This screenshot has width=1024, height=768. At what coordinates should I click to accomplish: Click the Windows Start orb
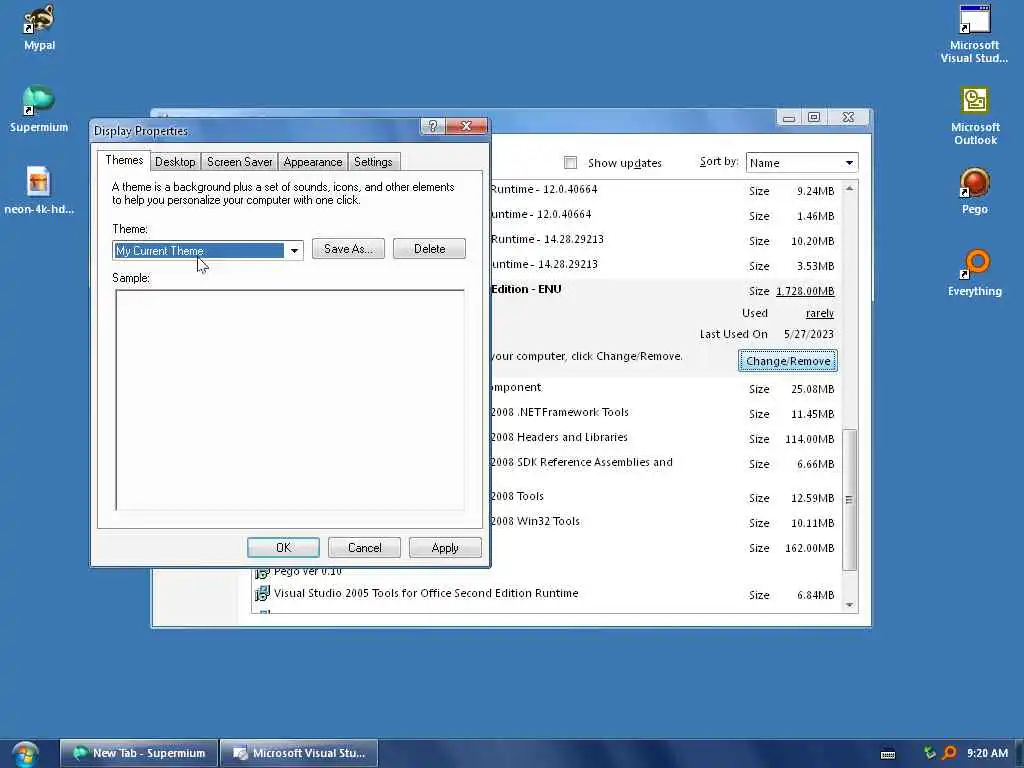tap(25, 754)
